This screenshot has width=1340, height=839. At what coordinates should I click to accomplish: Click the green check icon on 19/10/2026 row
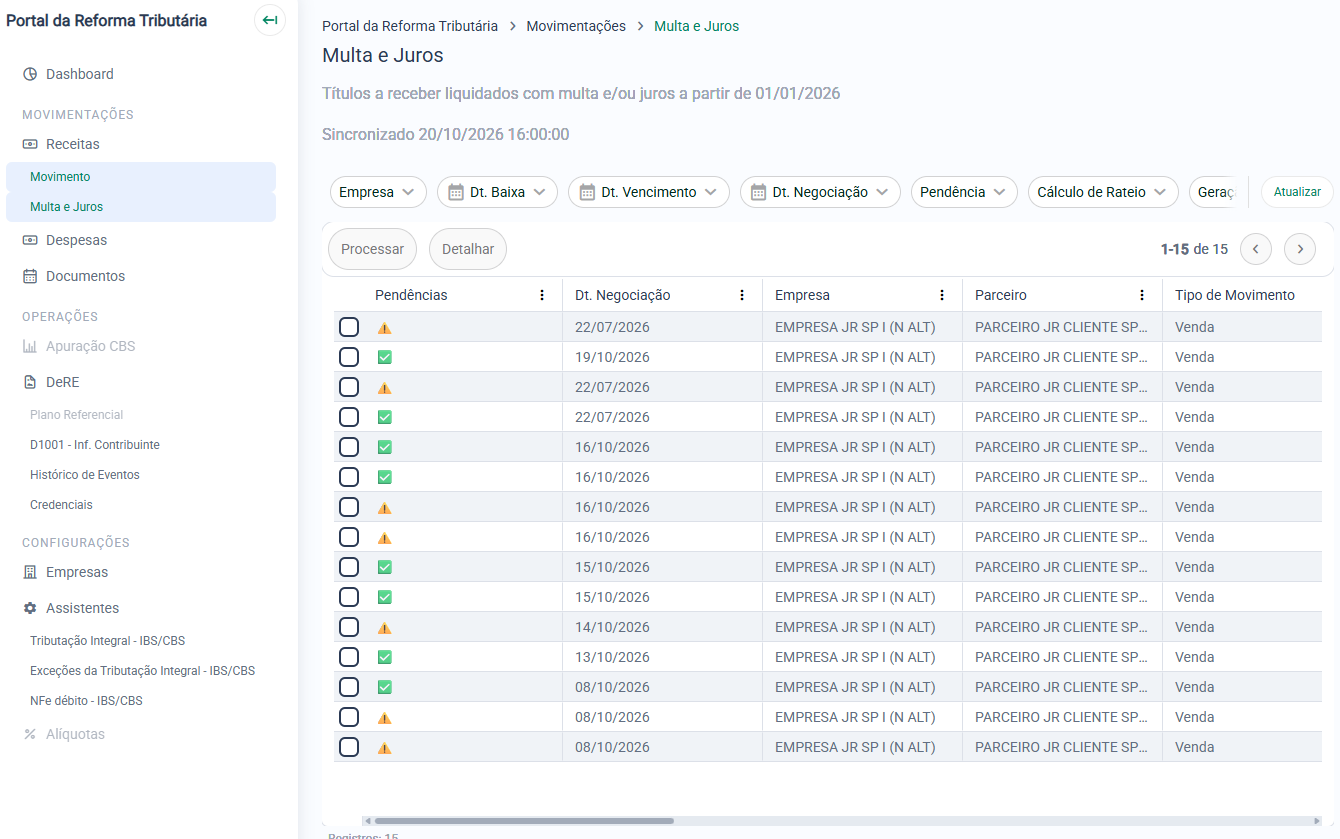point(385,357)
